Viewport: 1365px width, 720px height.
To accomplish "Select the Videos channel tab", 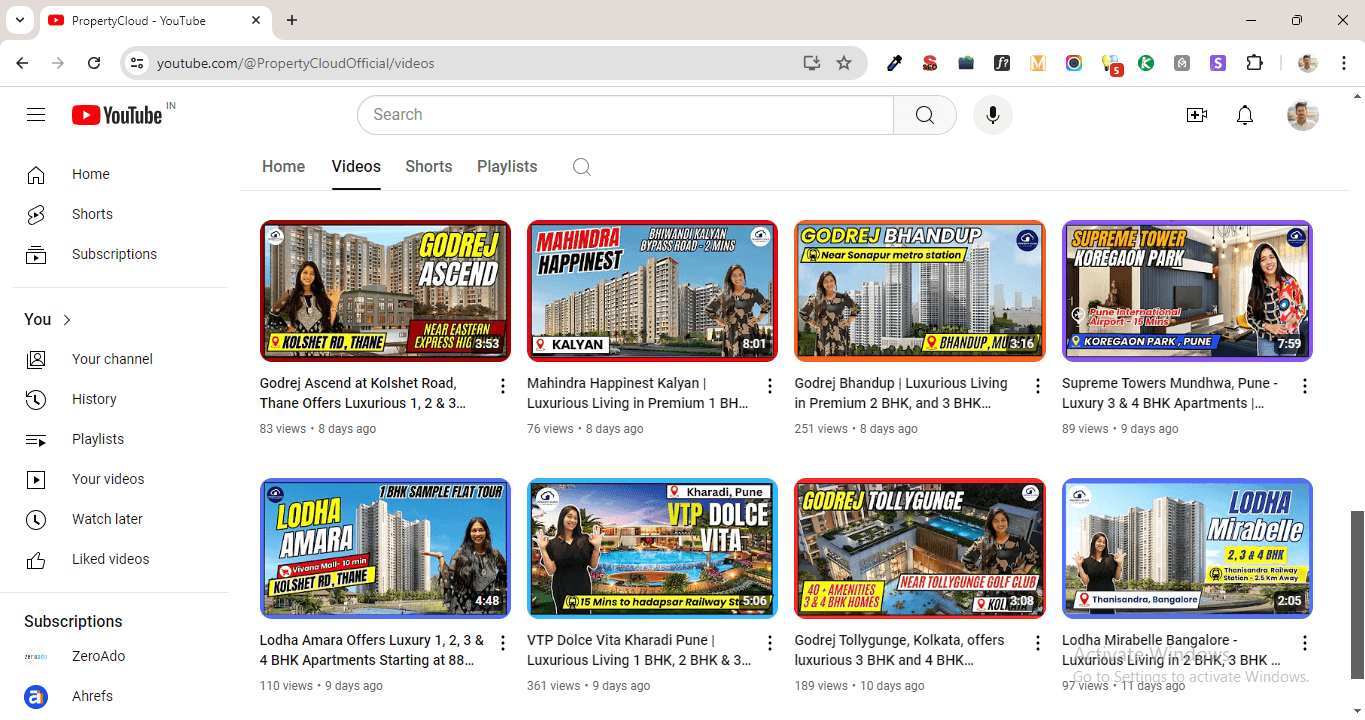I will [356, 167].
